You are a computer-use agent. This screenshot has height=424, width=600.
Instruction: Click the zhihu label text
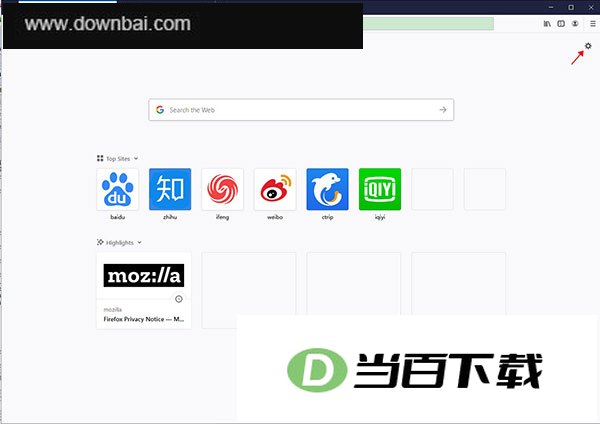tap(170, 217)
